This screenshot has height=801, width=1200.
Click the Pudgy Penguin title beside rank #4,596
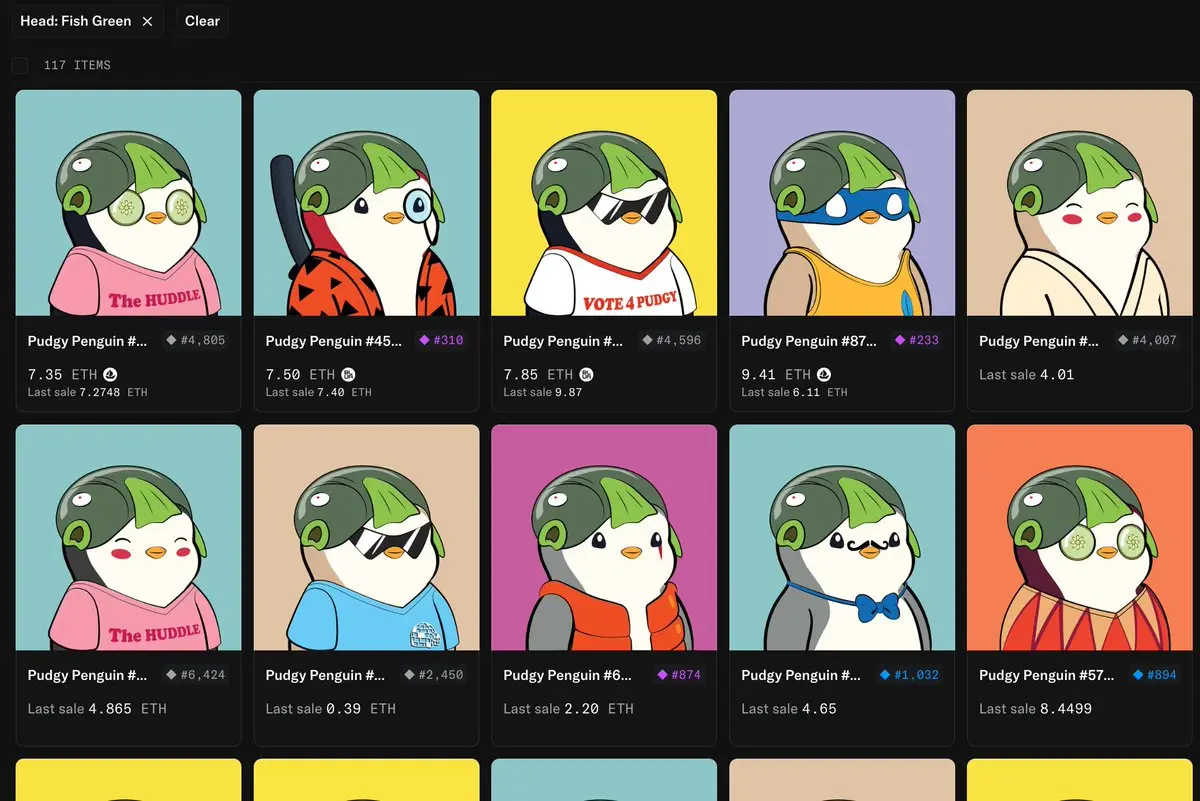tap(565, 341)
